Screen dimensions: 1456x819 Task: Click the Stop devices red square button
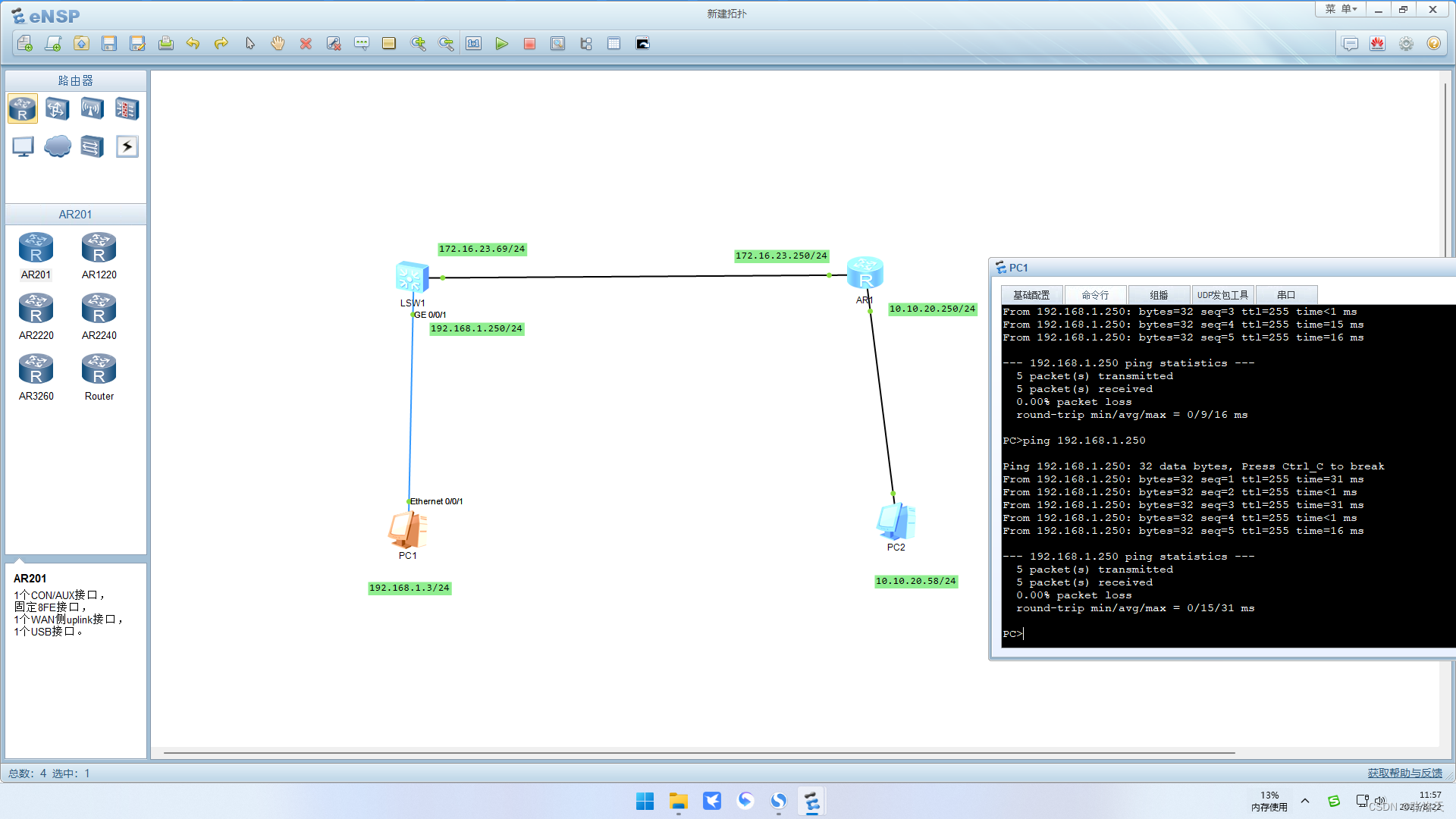[x=529, y=44]
